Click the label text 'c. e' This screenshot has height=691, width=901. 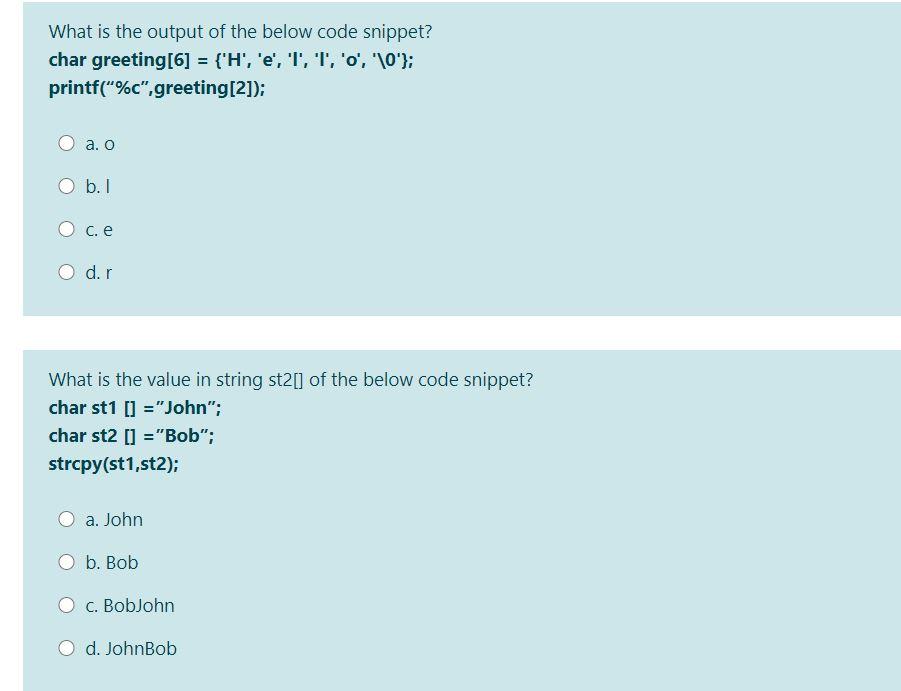(x=98, y=229)
